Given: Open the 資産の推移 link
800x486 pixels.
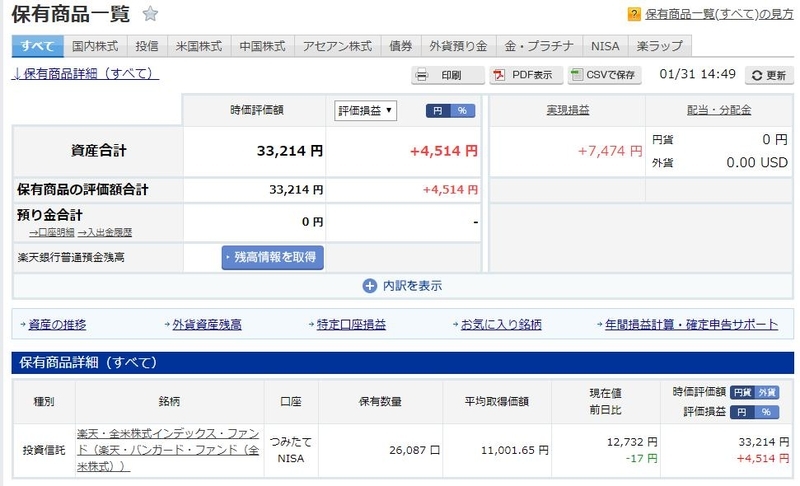Looking at the screenshot, I should pos(57,325).
